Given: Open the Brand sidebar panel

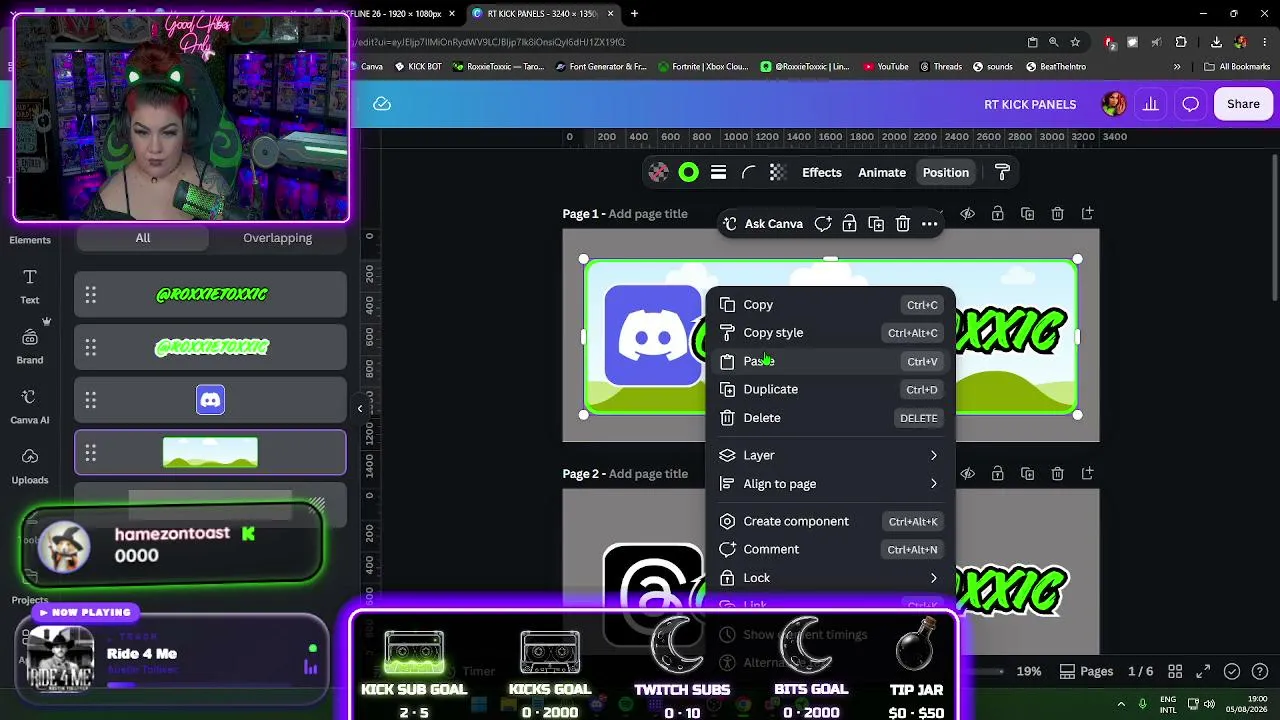Looking at the screenshot, I should (x=30, y=346).
